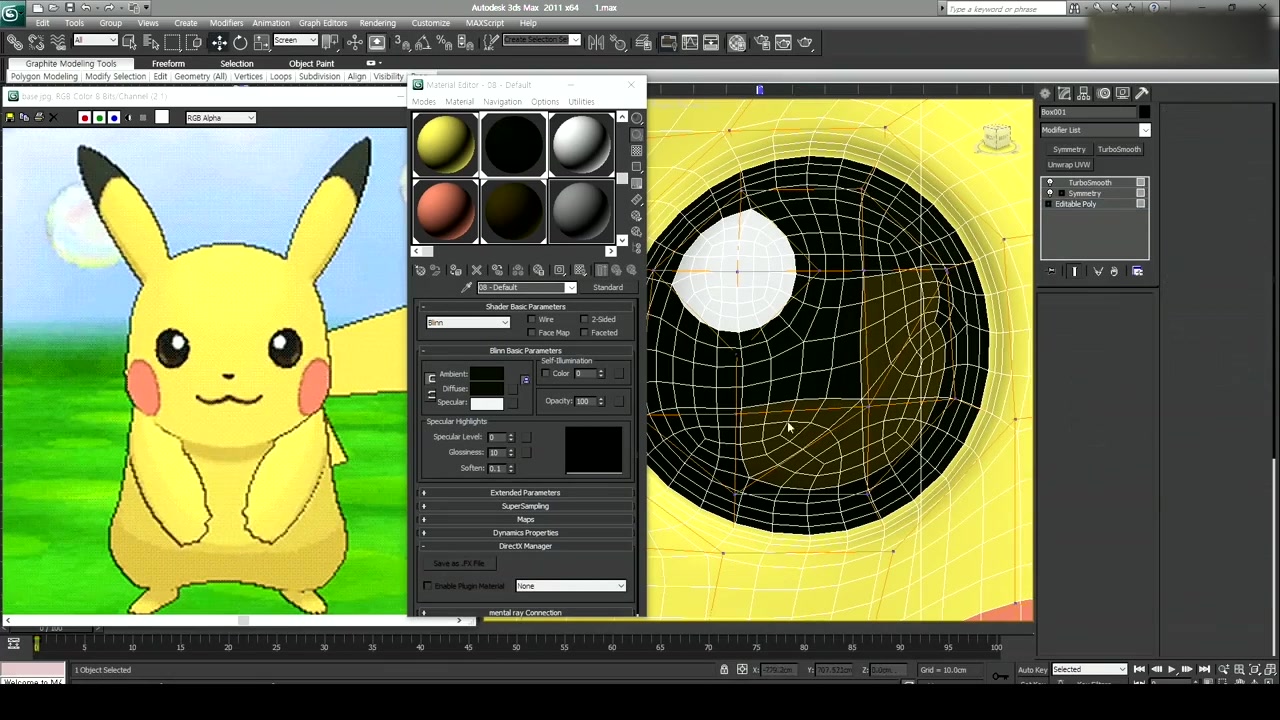1280x720 pixels.
Task: Click the pin stack icon
Action: (x=1051, y=271)
